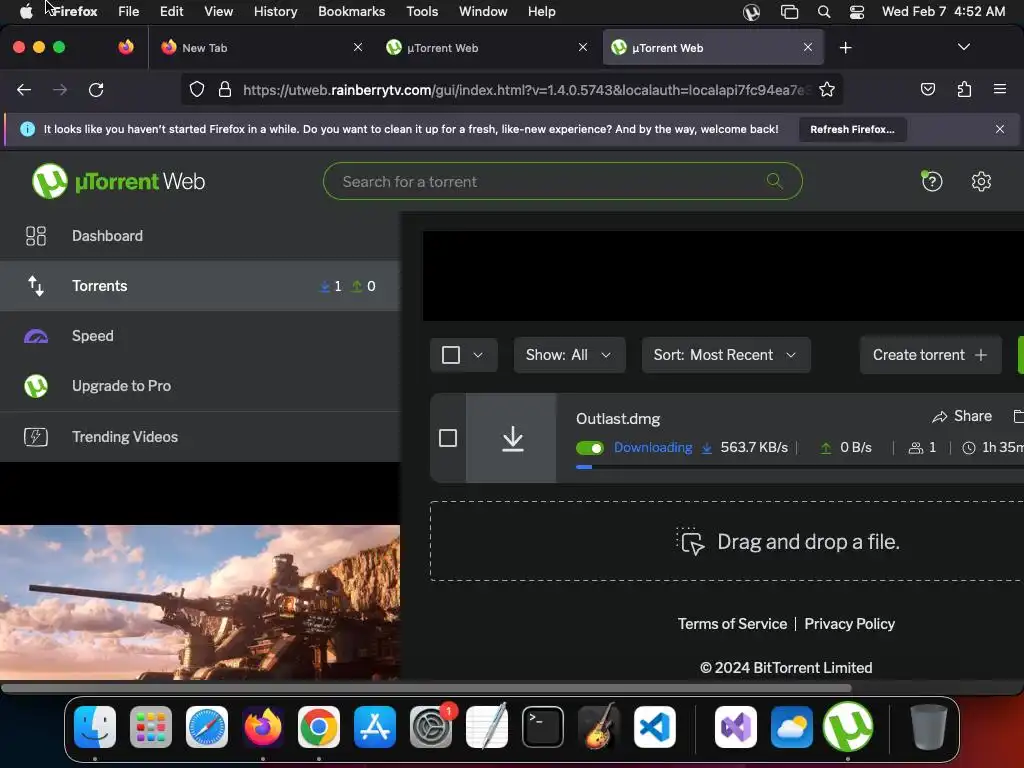Click the site padlock icon
1024x768 pixels.
pyautogui.click(x=225, y=89)
